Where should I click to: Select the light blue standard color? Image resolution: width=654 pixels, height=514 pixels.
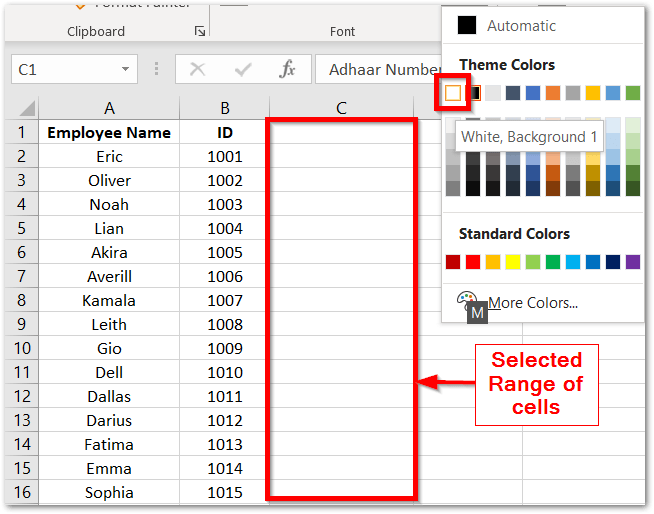573,262
